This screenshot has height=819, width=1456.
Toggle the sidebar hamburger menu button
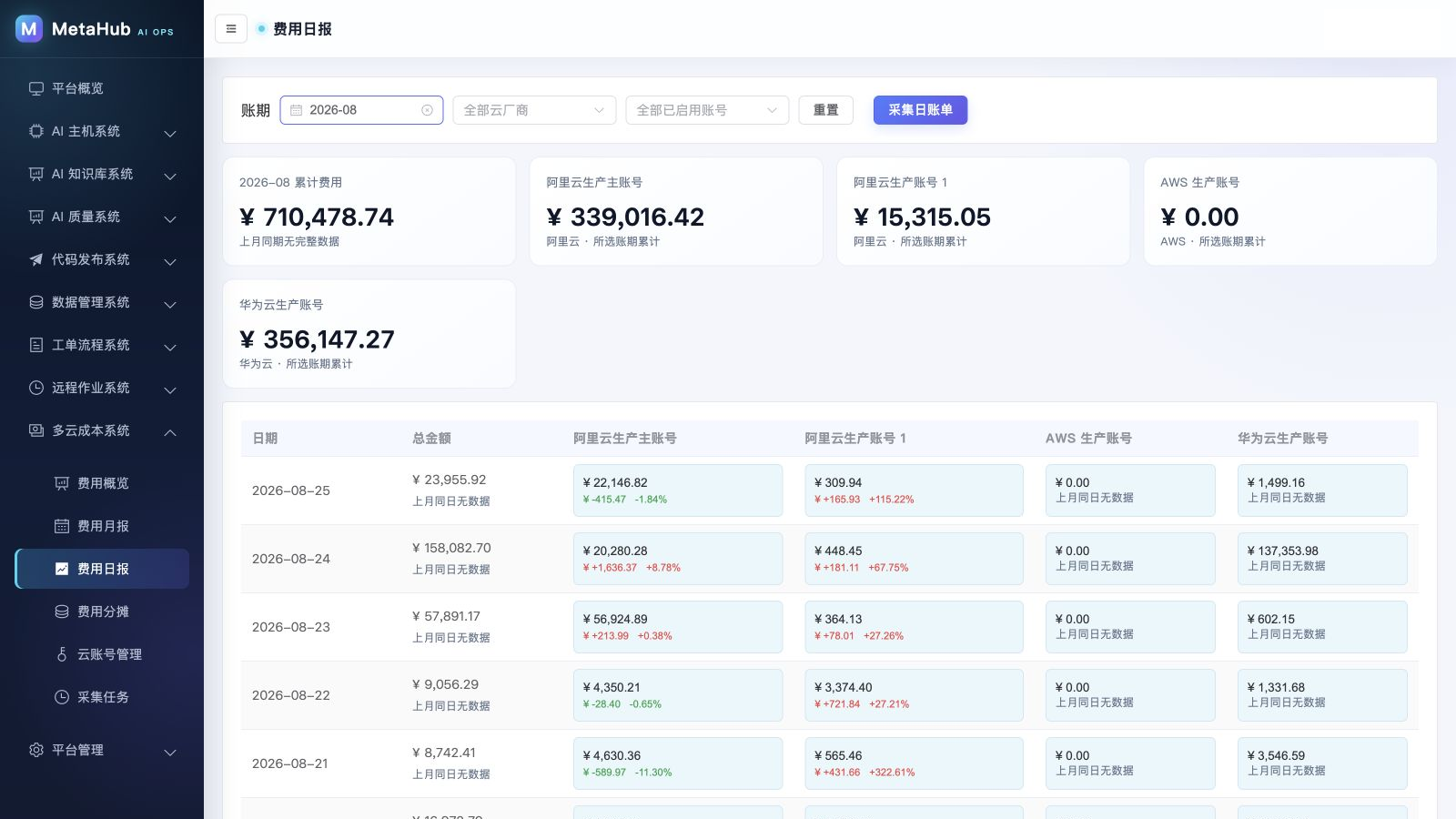click(x=231, y=29)
